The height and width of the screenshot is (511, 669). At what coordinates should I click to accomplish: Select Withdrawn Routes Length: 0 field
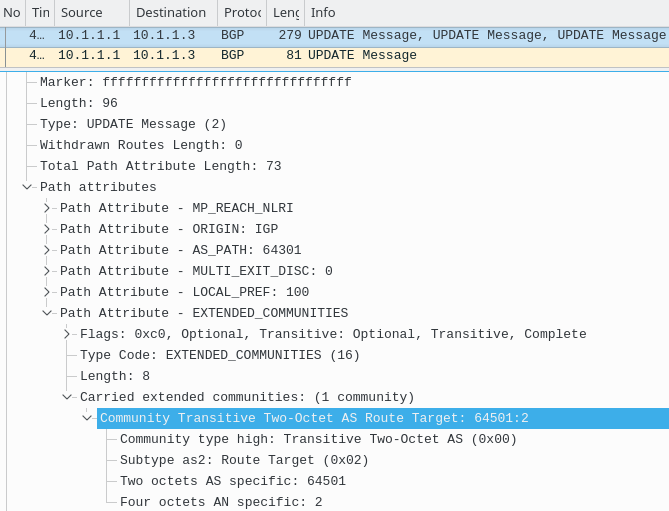[x=141, y=145]
